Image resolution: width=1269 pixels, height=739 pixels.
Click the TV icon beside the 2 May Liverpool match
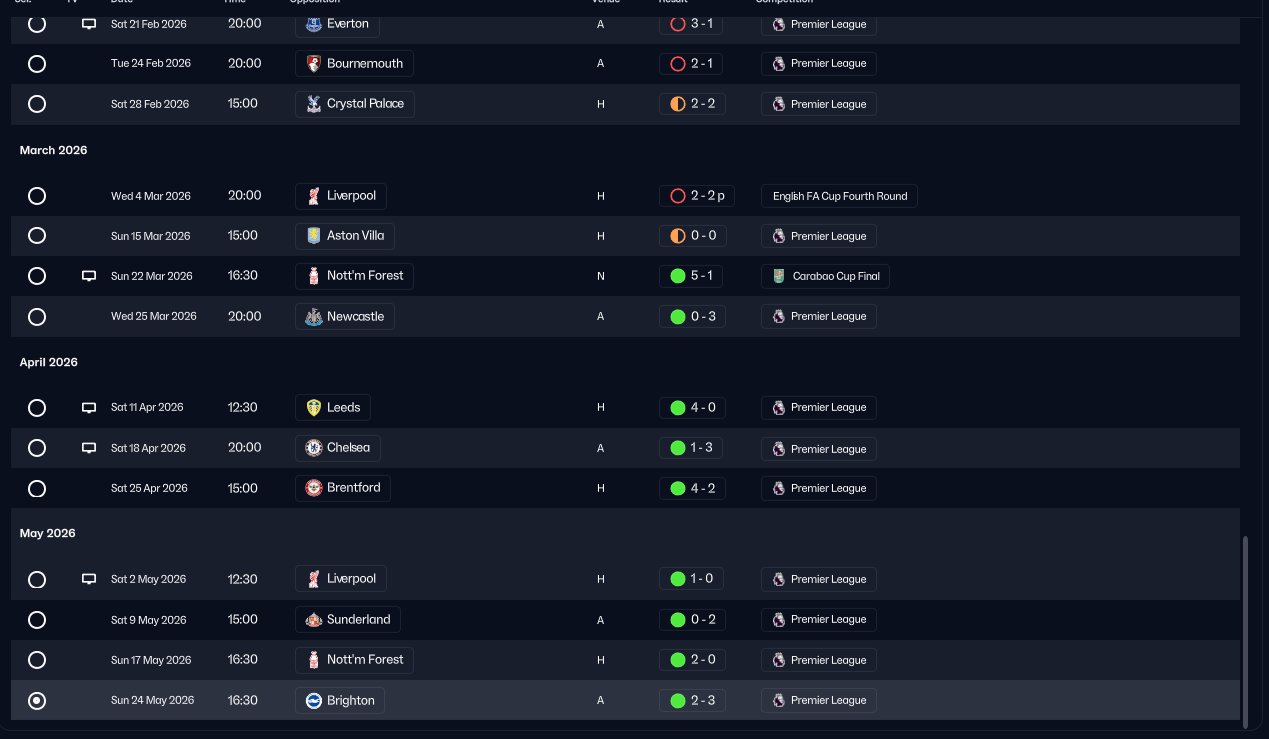89,579
